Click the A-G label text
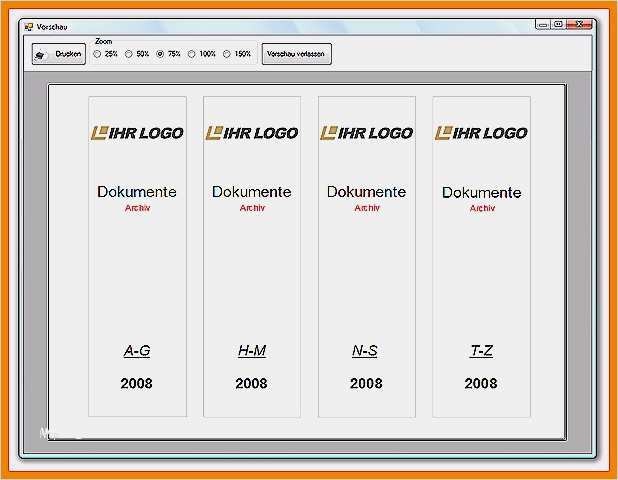618x480 pixels. (137, 351)
